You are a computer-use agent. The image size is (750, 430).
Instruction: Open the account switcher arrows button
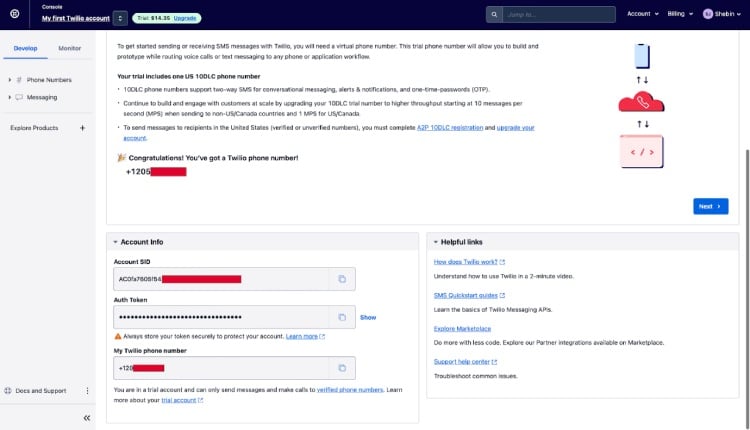tap(120, 18)
